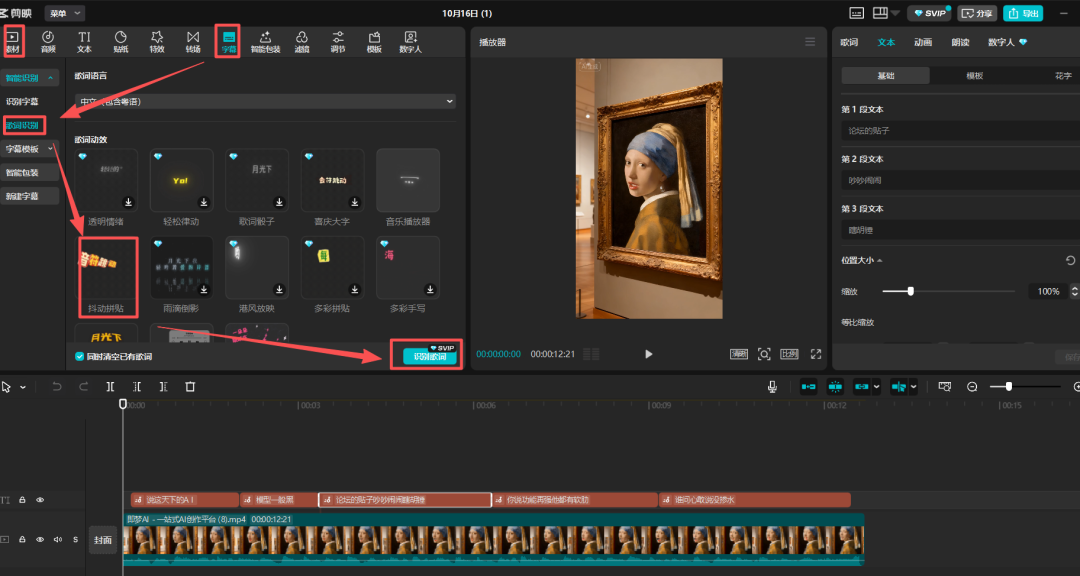Image resolution: width=1080 pixels, height=576 pixels.
Task: Click the undo arrow in timeline toolbar
Action: (x=57, y=386)
